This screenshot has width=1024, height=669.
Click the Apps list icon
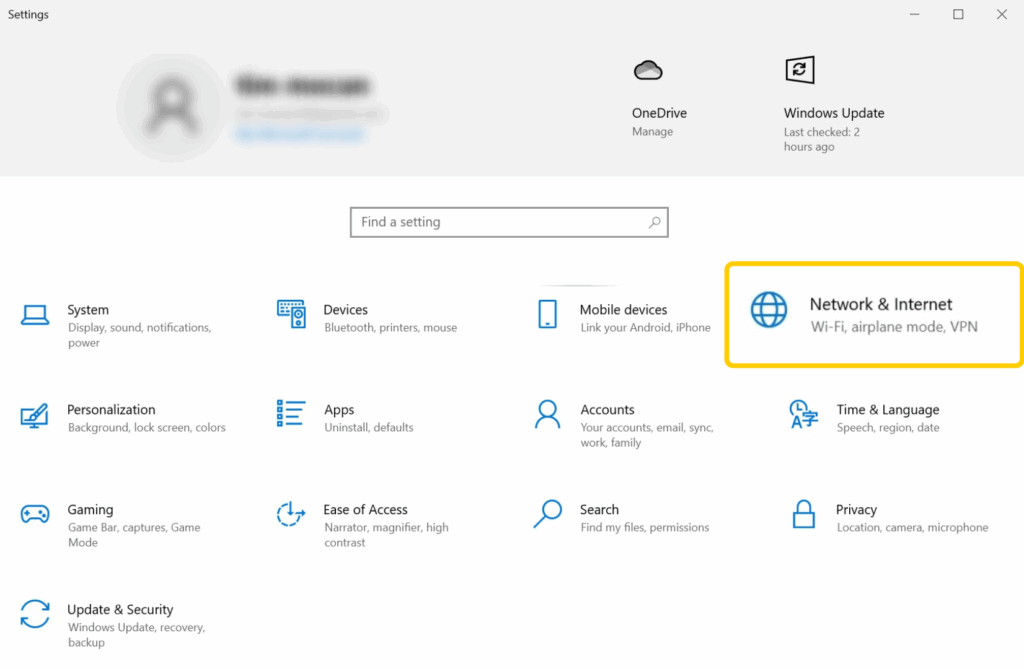[291, 414]
